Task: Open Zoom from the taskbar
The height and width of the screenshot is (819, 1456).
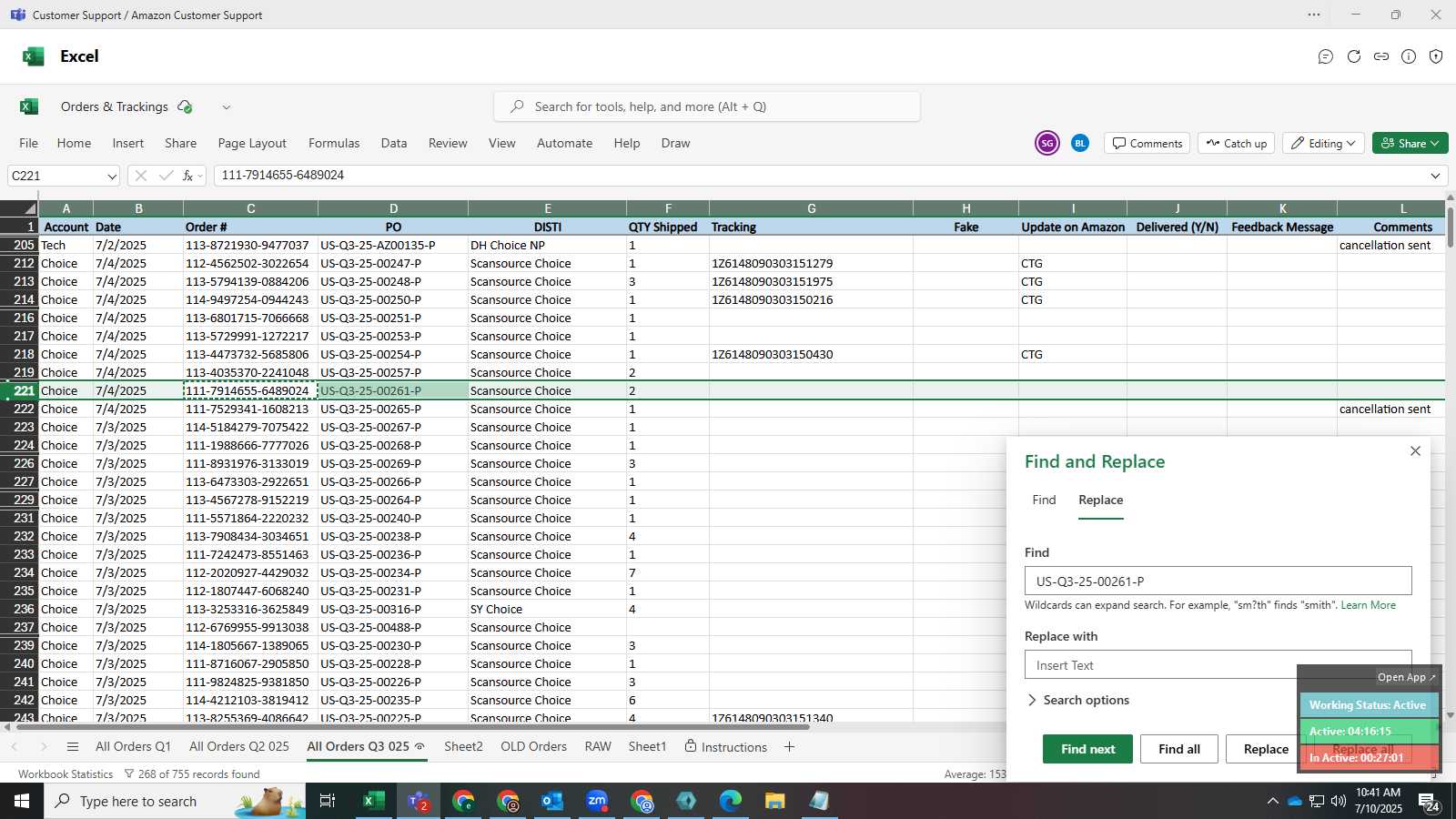Action: pyautogui.click(x=597, y=801)
